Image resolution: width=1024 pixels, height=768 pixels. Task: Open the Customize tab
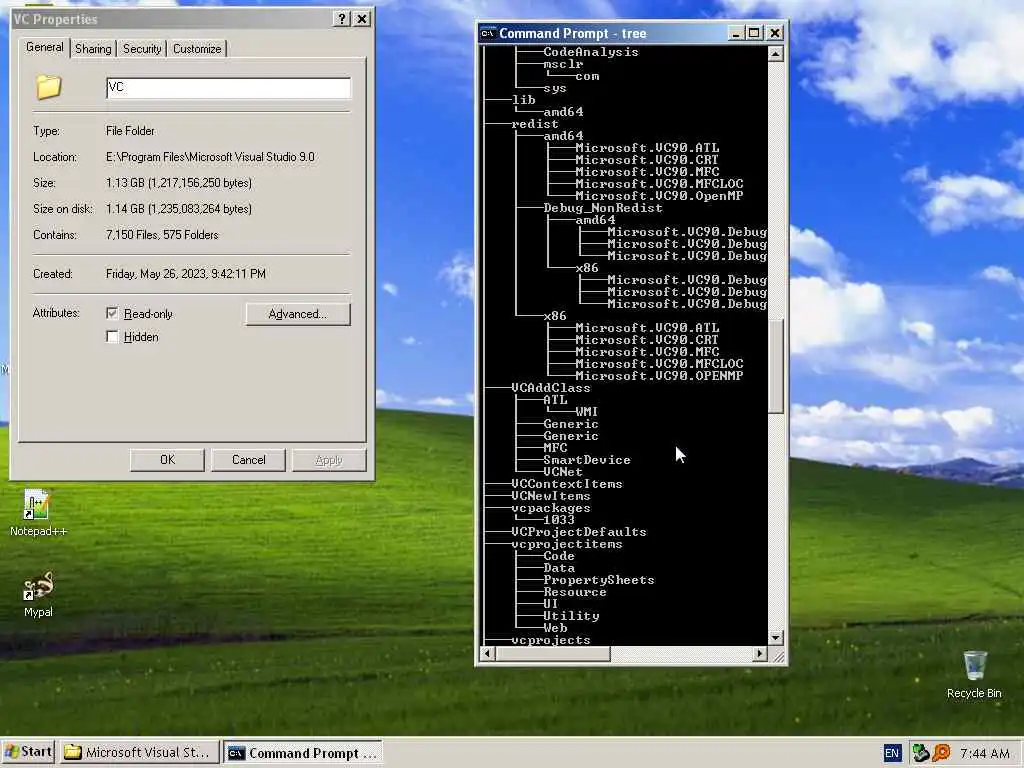197,48
